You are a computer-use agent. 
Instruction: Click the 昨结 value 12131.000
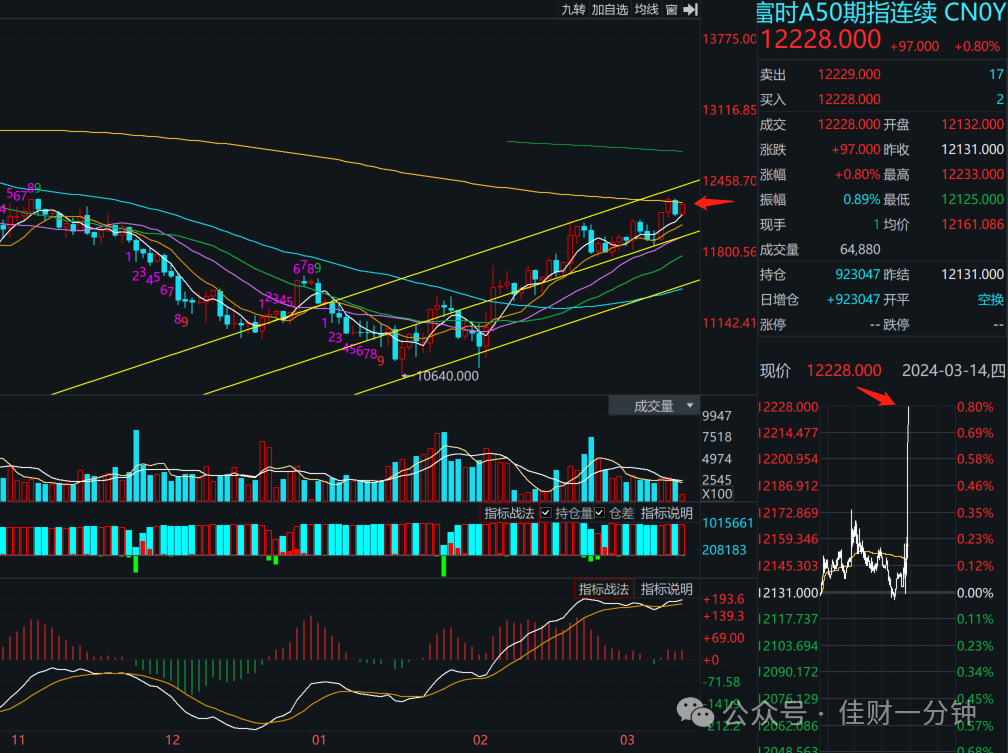coord(973,275)
